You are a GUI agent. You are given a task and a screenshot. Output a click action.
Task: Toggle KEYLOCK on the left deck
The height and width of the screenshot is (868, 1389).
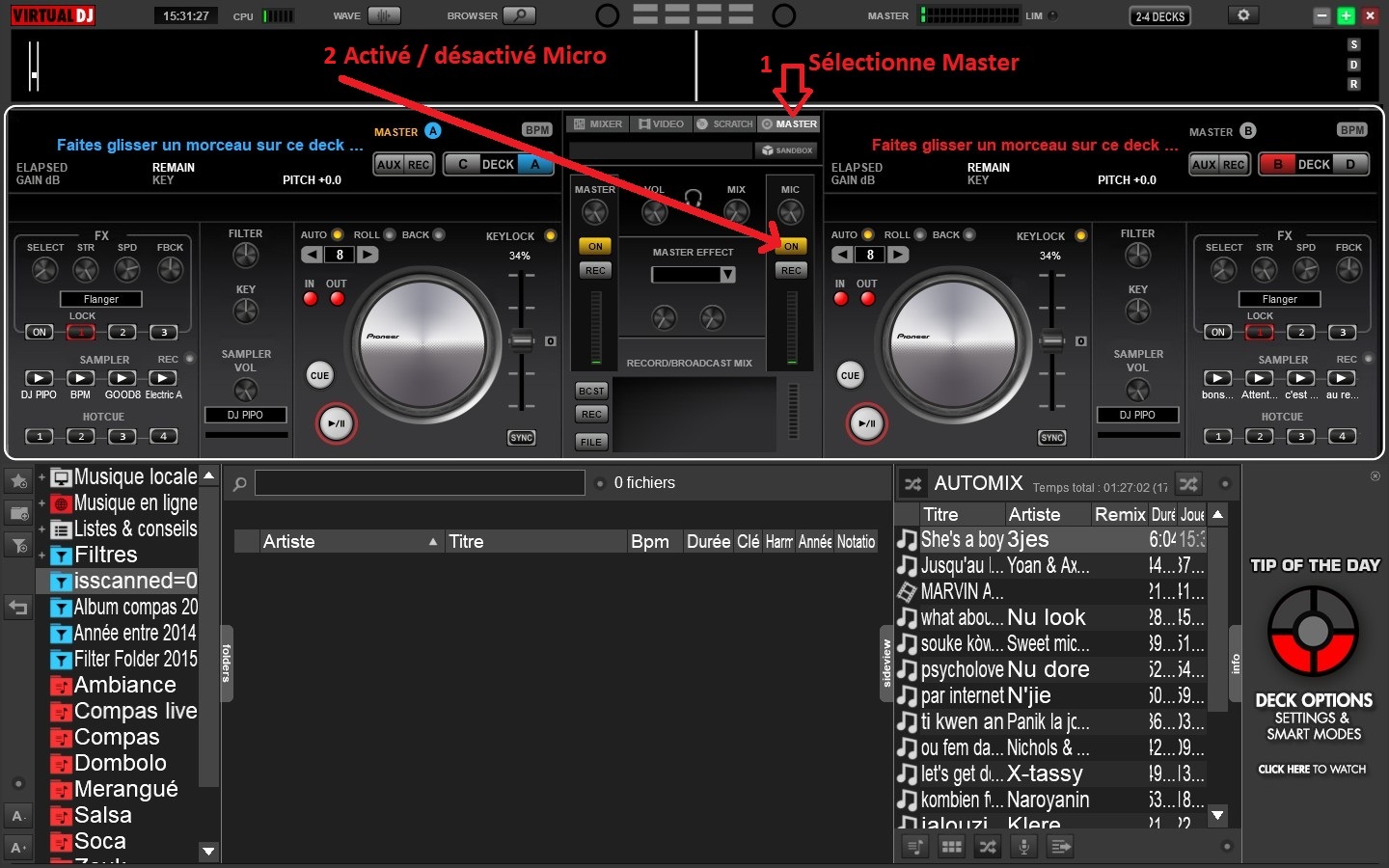pos(550,235)
